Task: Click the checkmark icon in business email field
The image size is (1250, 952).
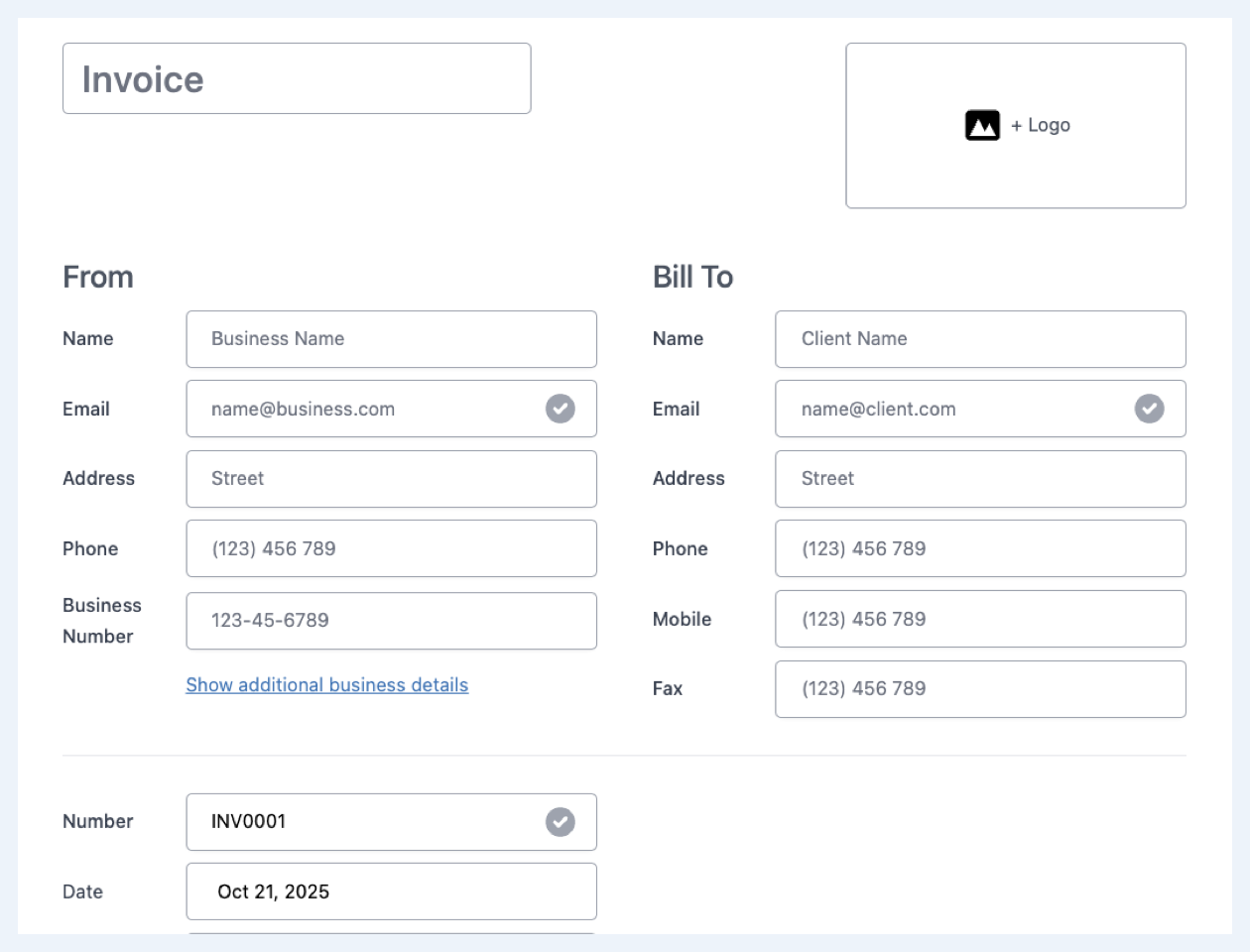Action: [x=561, y=409]
